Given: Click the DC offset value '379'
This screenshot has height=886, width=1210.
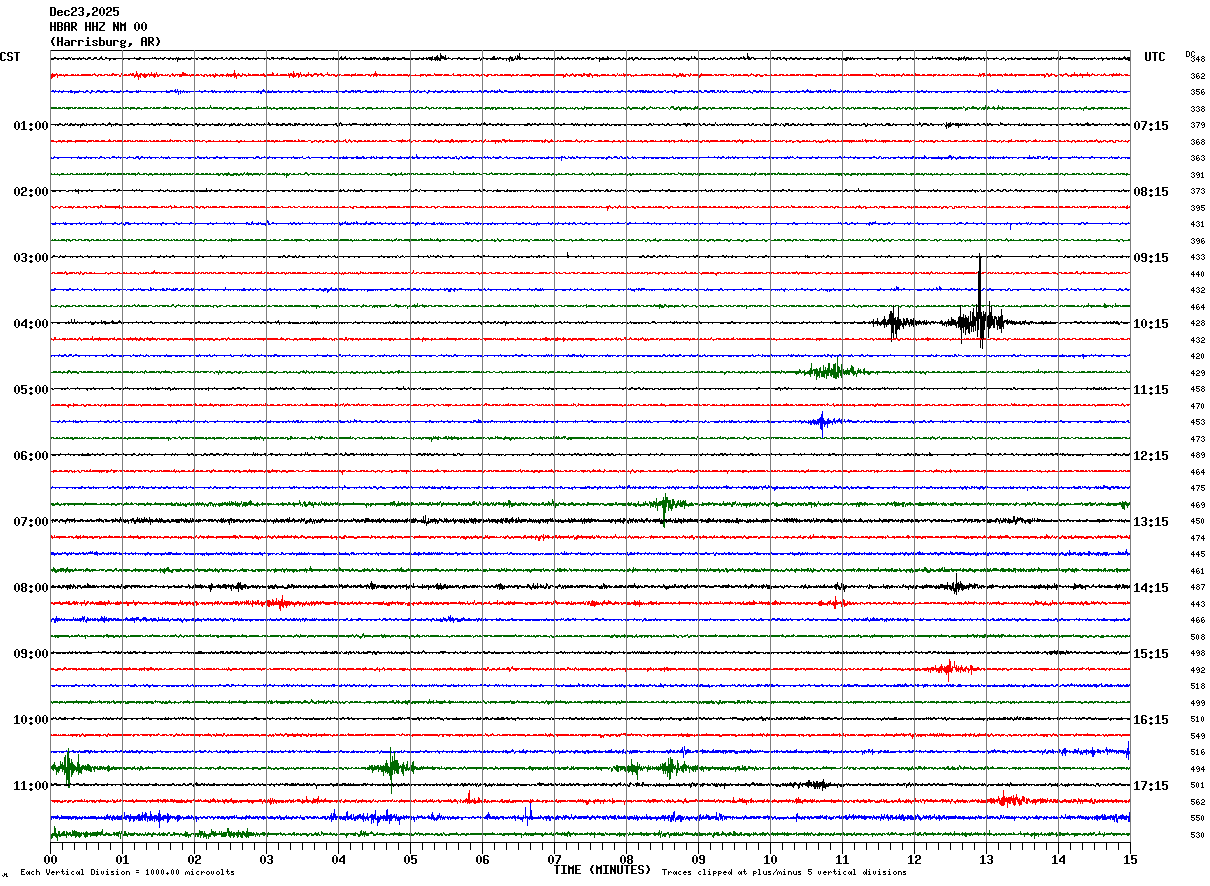Looking at the screenshot, I should [1197, 126].
